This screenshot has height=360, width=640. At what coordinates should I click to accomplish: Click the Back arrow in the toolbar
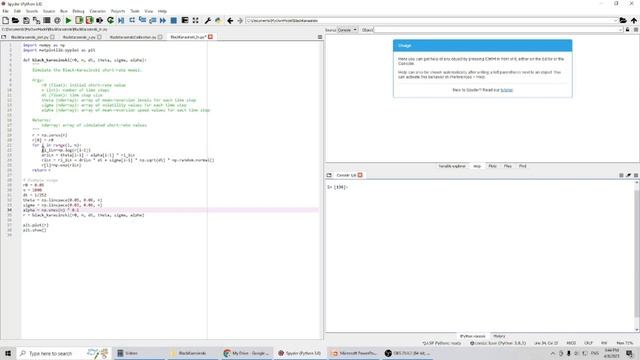(x=230, y=20)
